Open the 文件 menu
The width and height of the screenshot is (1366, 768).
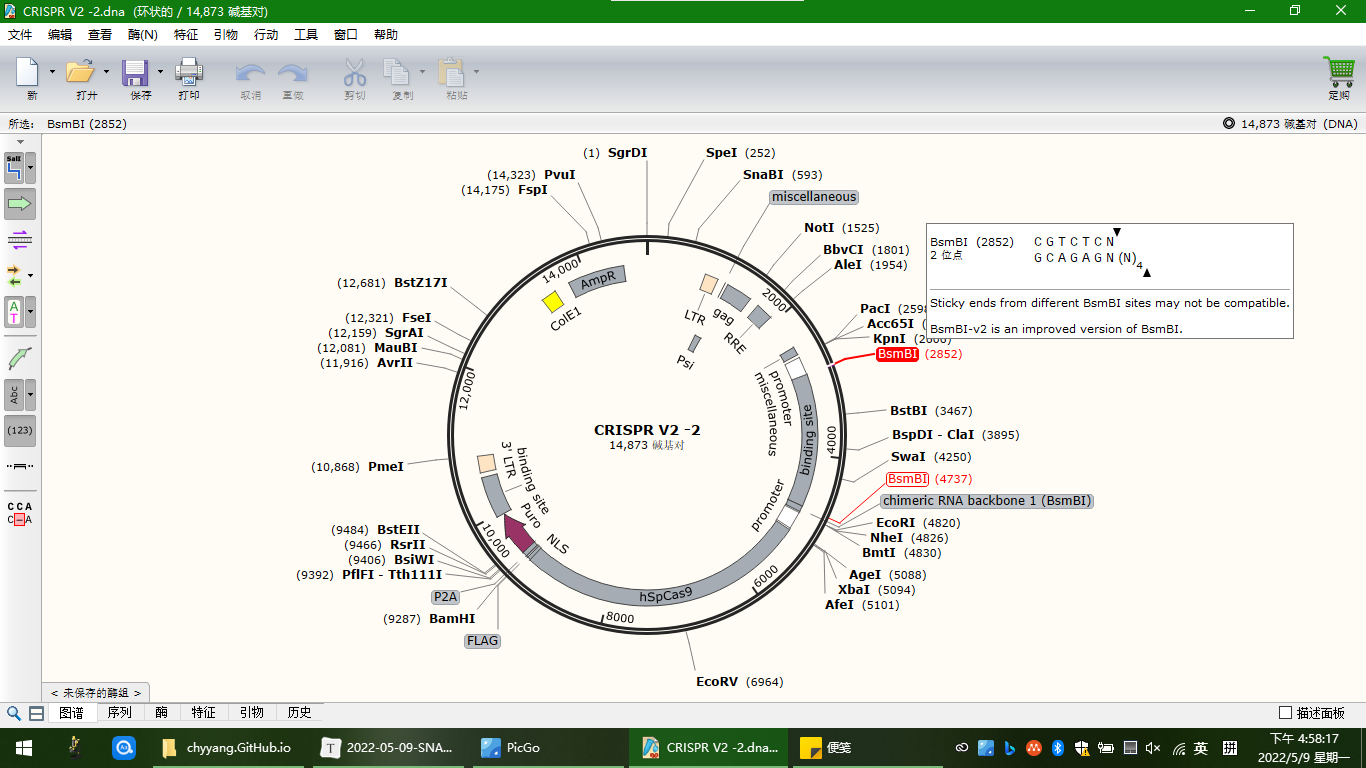(x=20, y=34)
